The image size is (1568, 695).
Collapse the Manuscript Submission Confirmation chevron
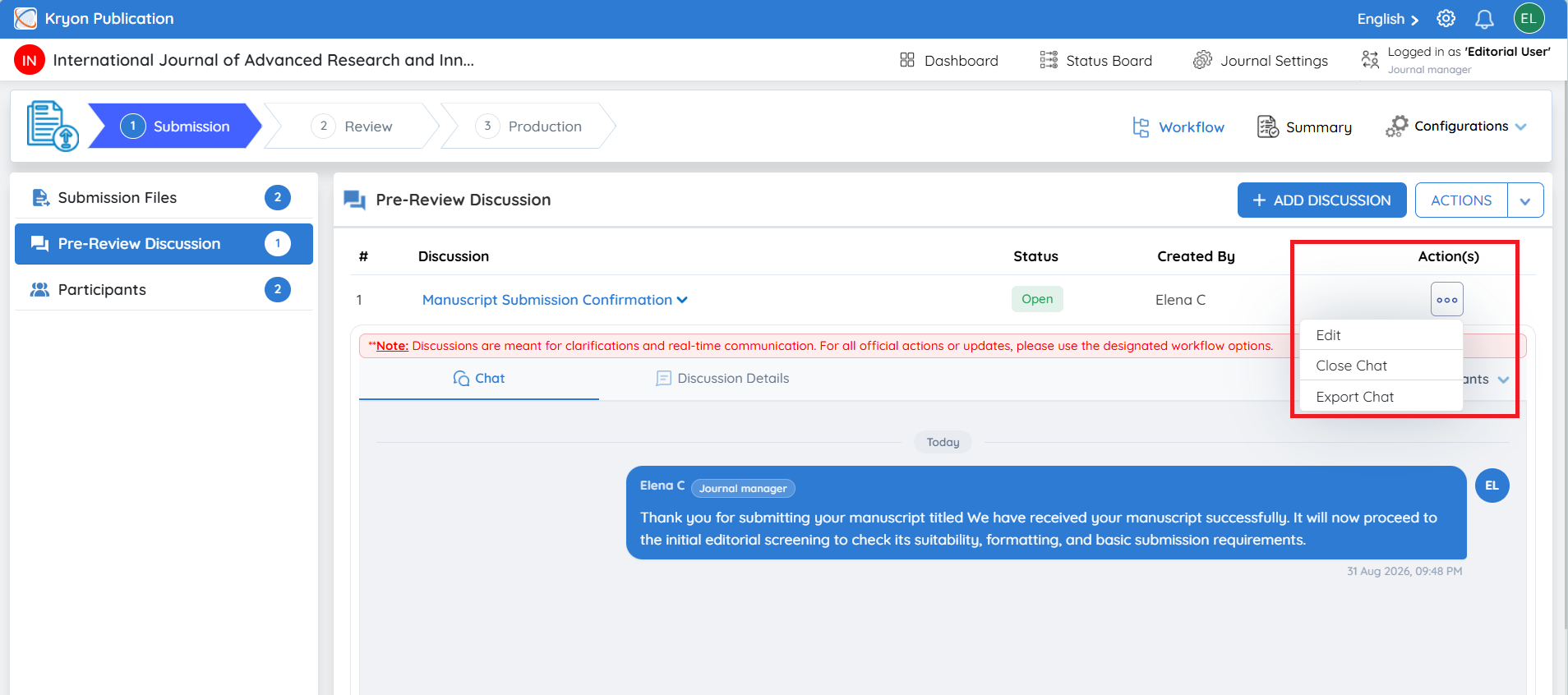[682, 300]
